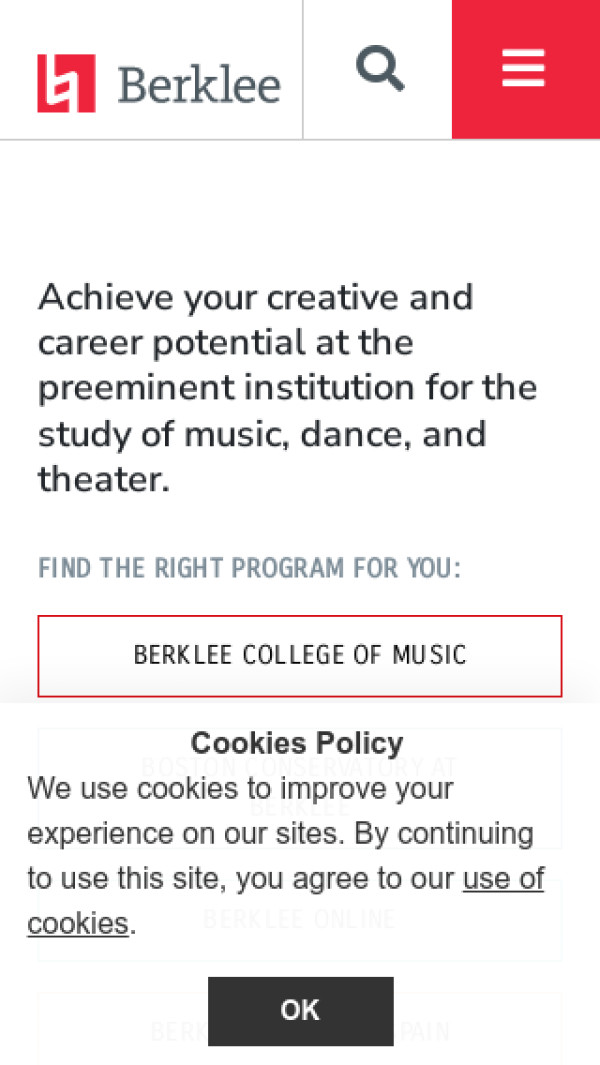Screen dimensions: 600x1065
Task: Click the red Berklee logo icon
Action: [66, 83]
